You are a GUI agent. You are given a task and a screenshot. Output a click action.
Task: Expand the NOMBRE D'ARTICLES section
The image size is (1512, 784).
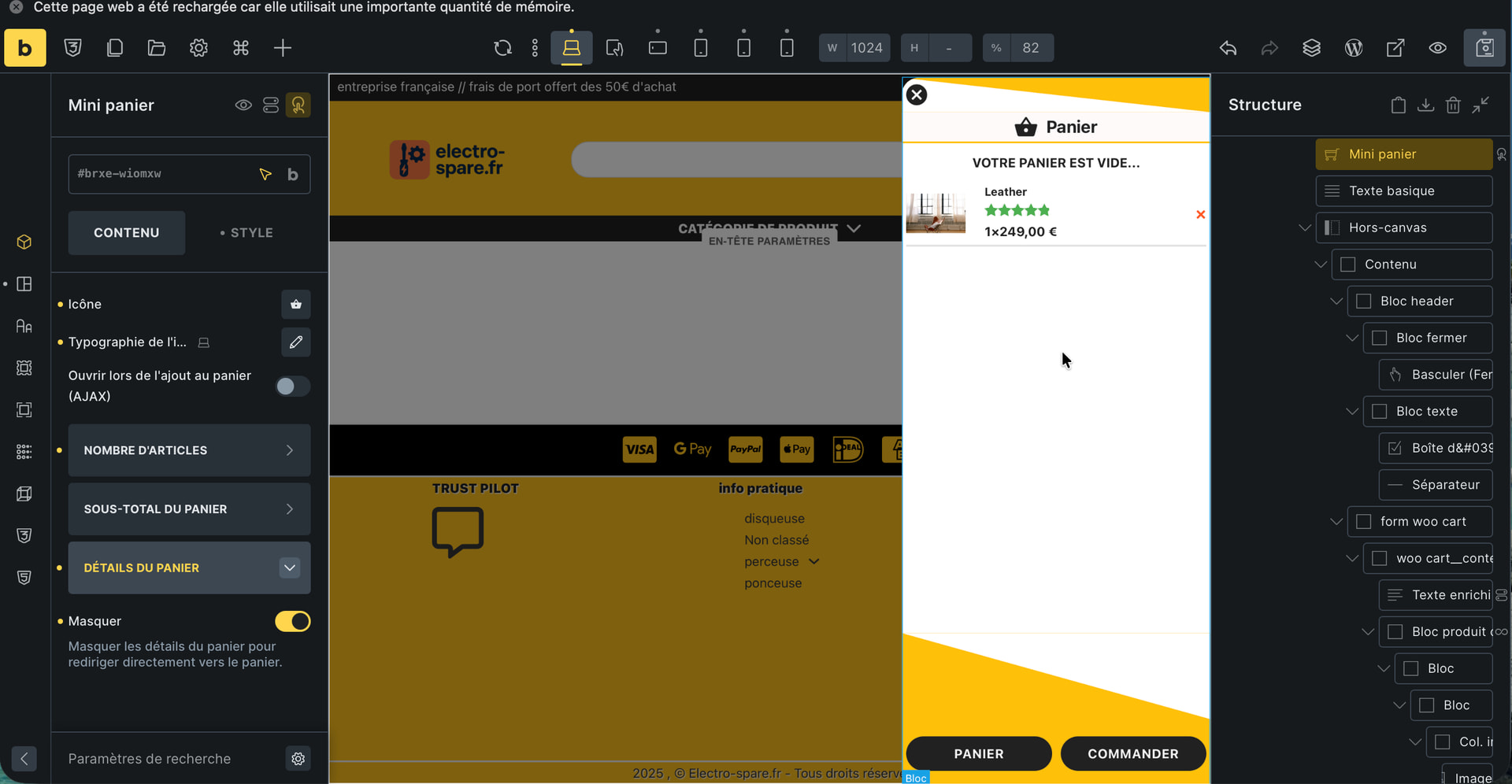click(x=189, y=450)
